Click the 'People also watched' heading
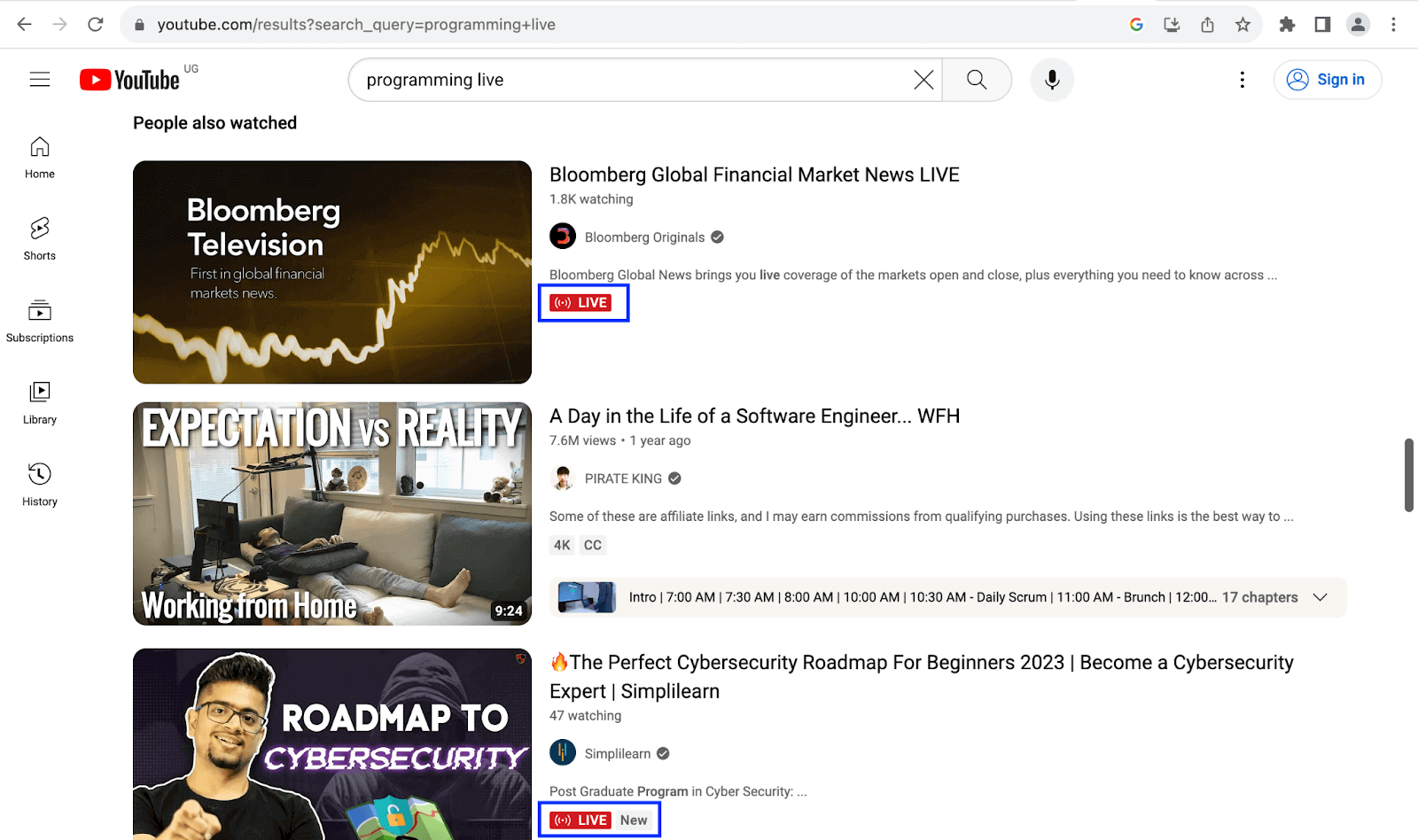Image resolution: width=1418 pixels, height=840 pixels. point(214,123)
